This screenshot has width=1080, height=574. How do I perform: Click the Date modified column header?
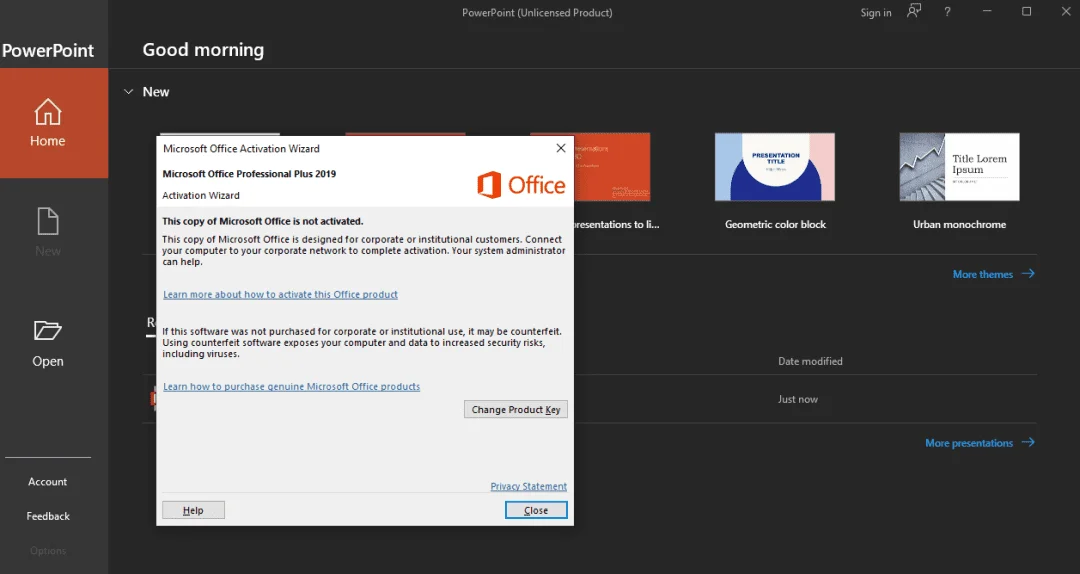click(810, 361)
